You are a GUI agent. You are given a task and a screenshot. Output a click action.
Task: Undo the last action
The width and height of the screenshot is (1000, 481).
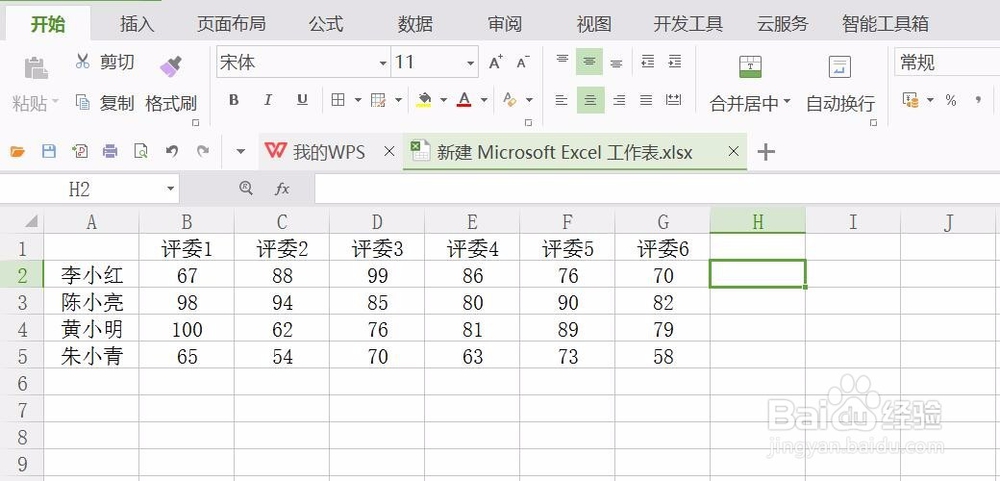click(x=172, y=151)
